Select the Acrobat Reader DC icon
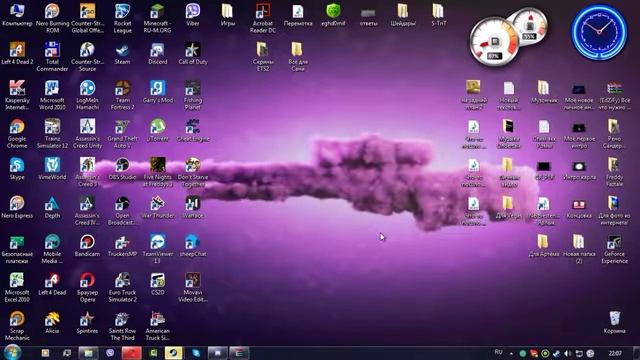The height and width of the screenshot is (360, 640). coord(263,18)
